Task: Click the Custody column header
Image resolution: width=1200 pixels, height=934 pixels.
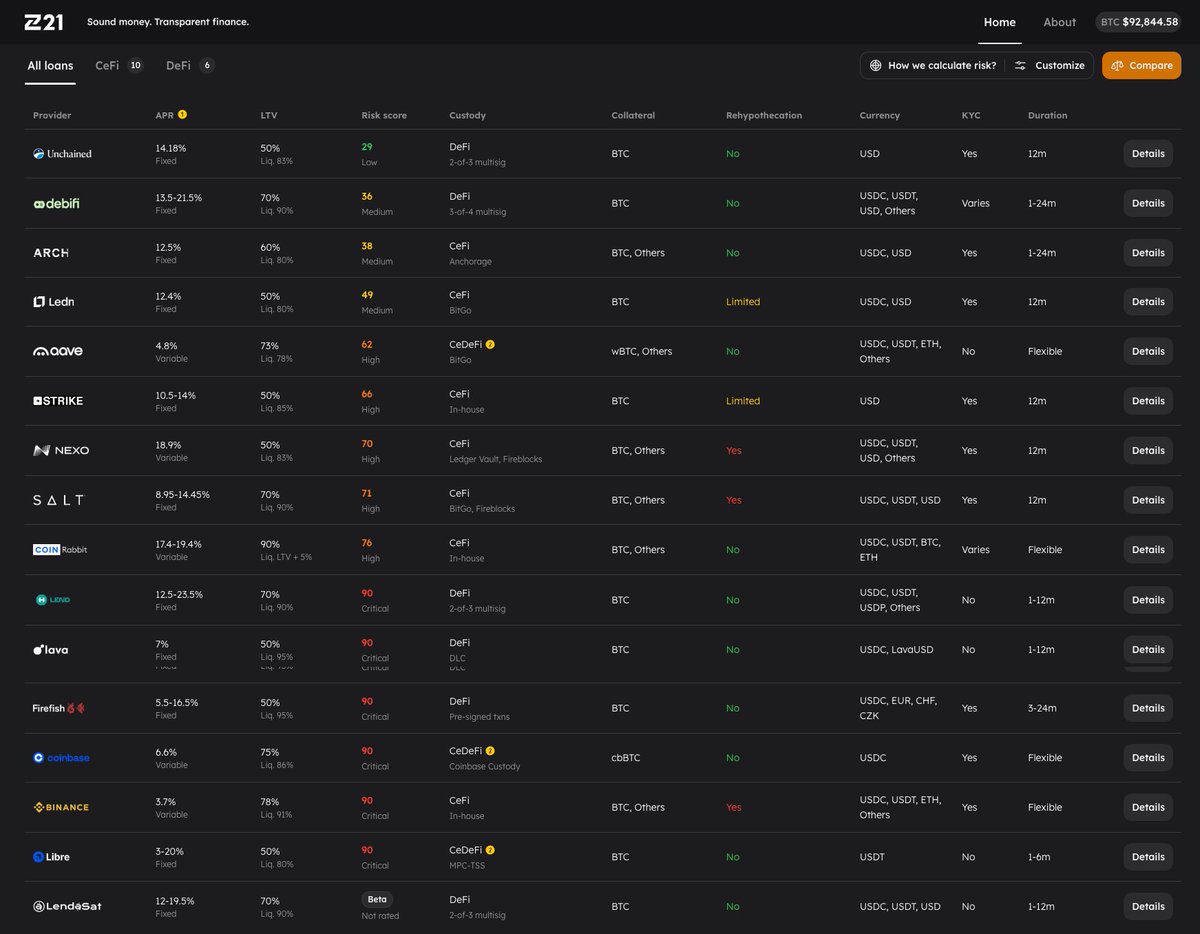Action: (467, 115)
